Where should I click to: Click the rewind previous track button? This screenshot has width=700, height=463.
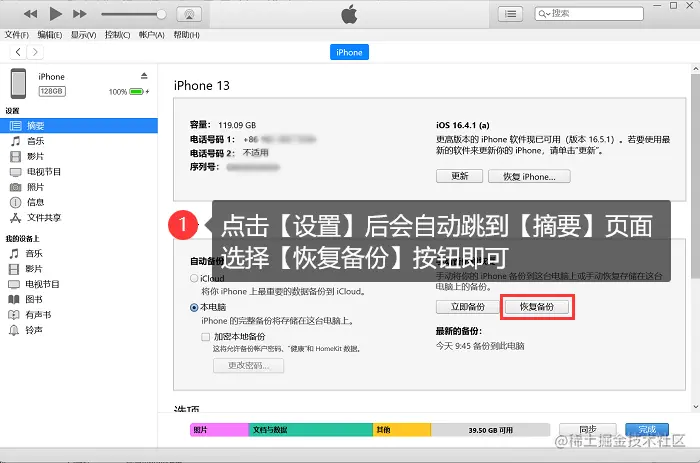[x=30, y=14]
